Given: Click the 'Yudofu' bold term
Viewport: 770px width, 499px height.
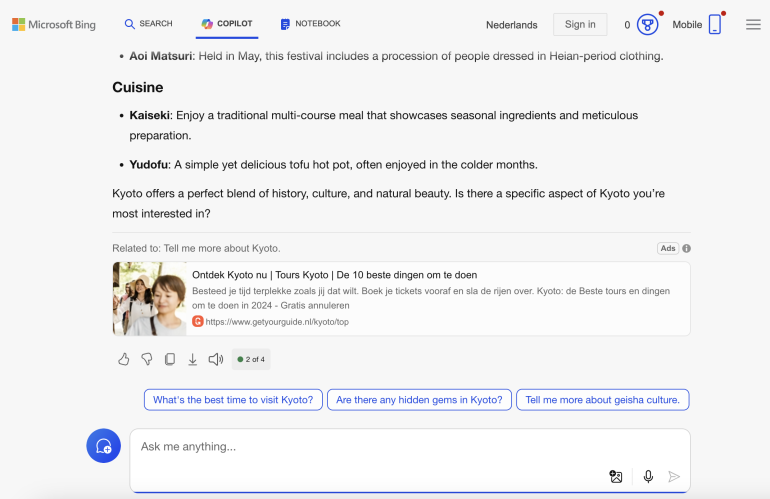Looking at the screenshot, I should coord(148,165).
